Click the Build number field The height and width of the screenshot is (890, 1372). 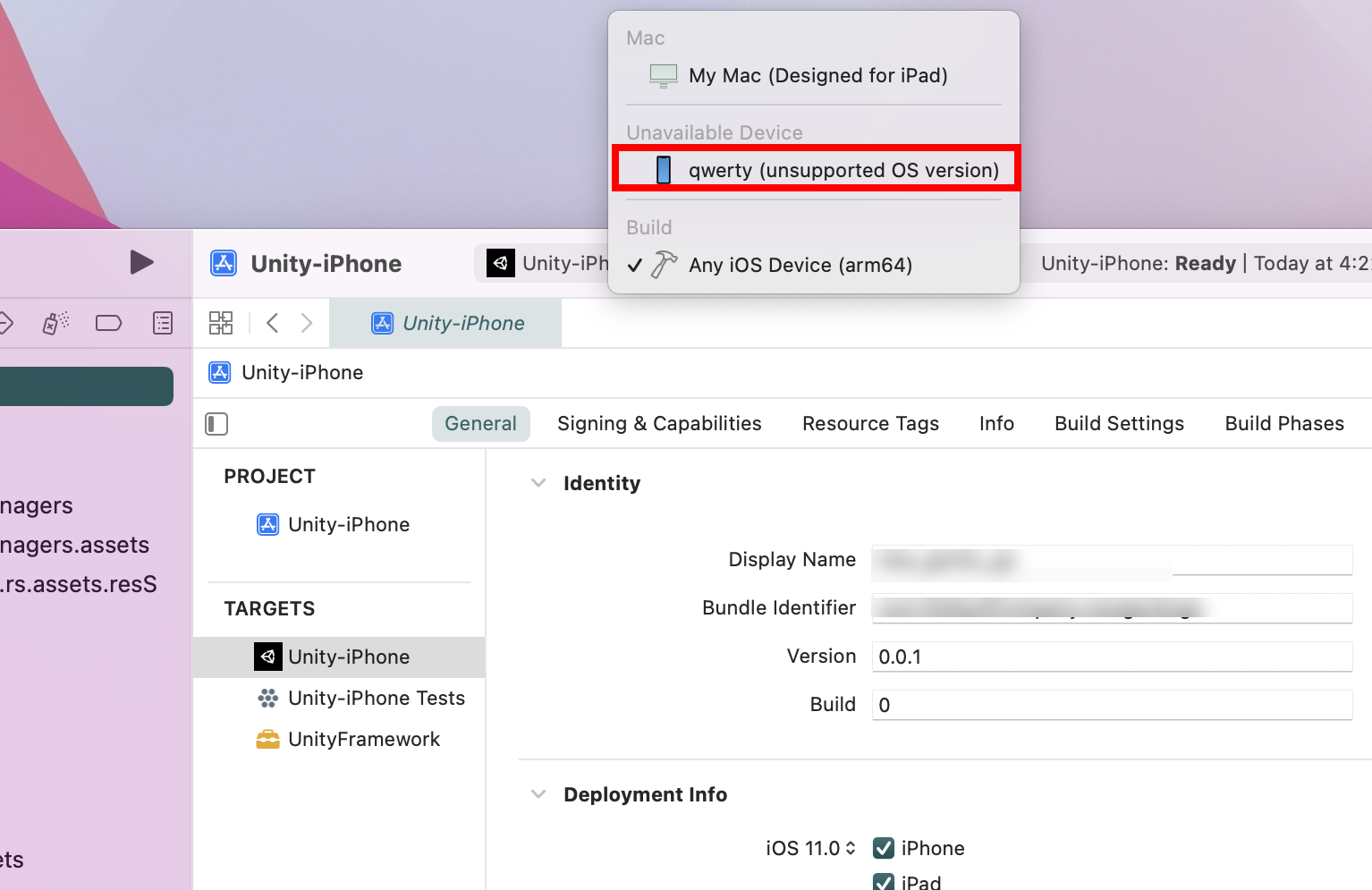pos(1112,705)
